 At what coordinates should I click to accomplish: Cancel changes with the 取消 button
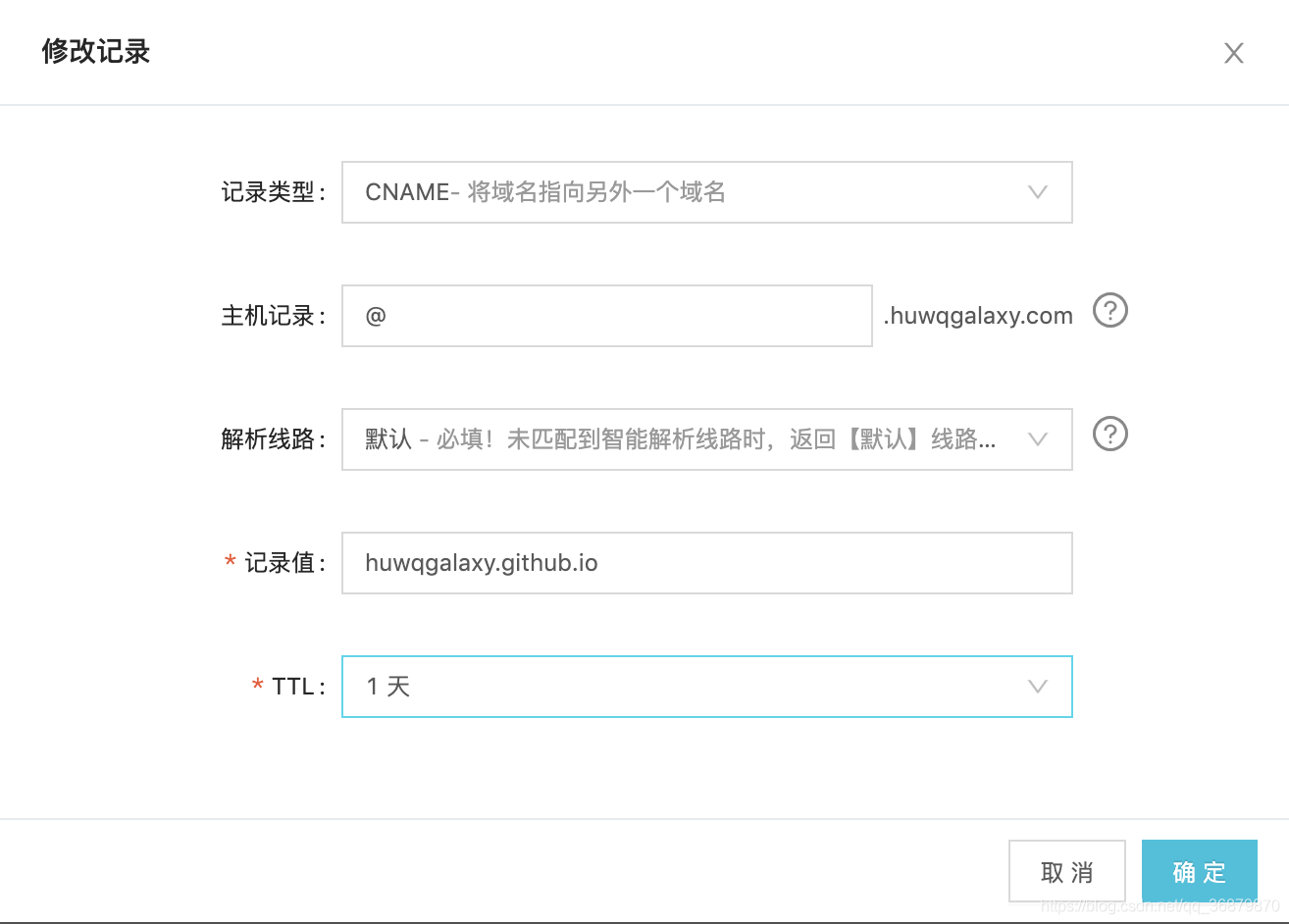tap(1066, 871)
